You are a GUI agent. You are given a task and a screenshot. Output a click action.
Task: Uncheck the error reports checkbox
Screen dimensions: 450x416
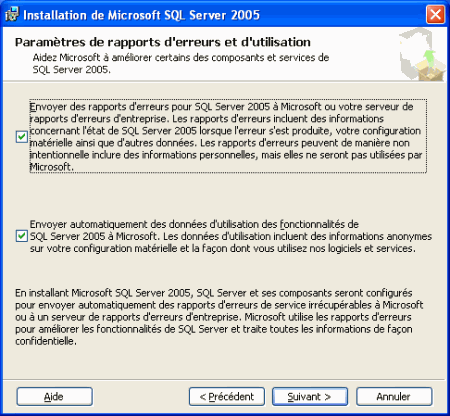pos(22,137)
